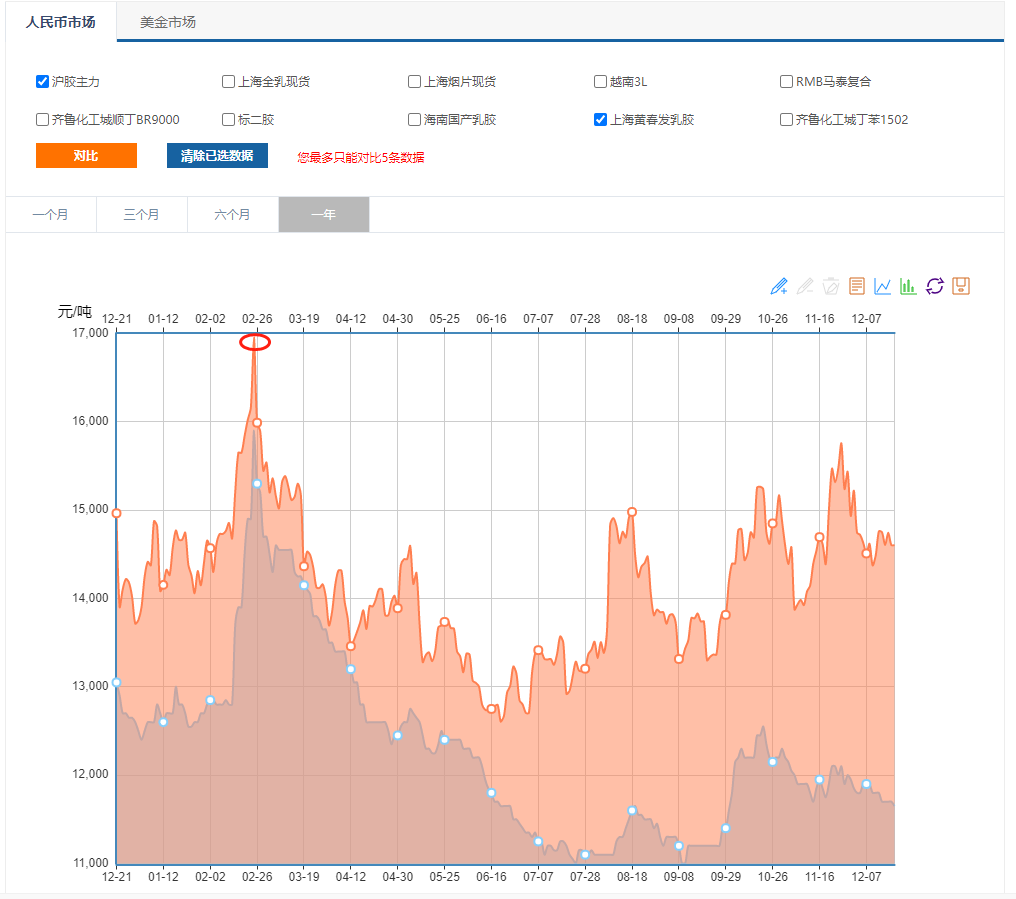Tick the 齐鲁化工城丁苯1502 checkbox
Screen dimensions: 1016x899
pos(786,119)
